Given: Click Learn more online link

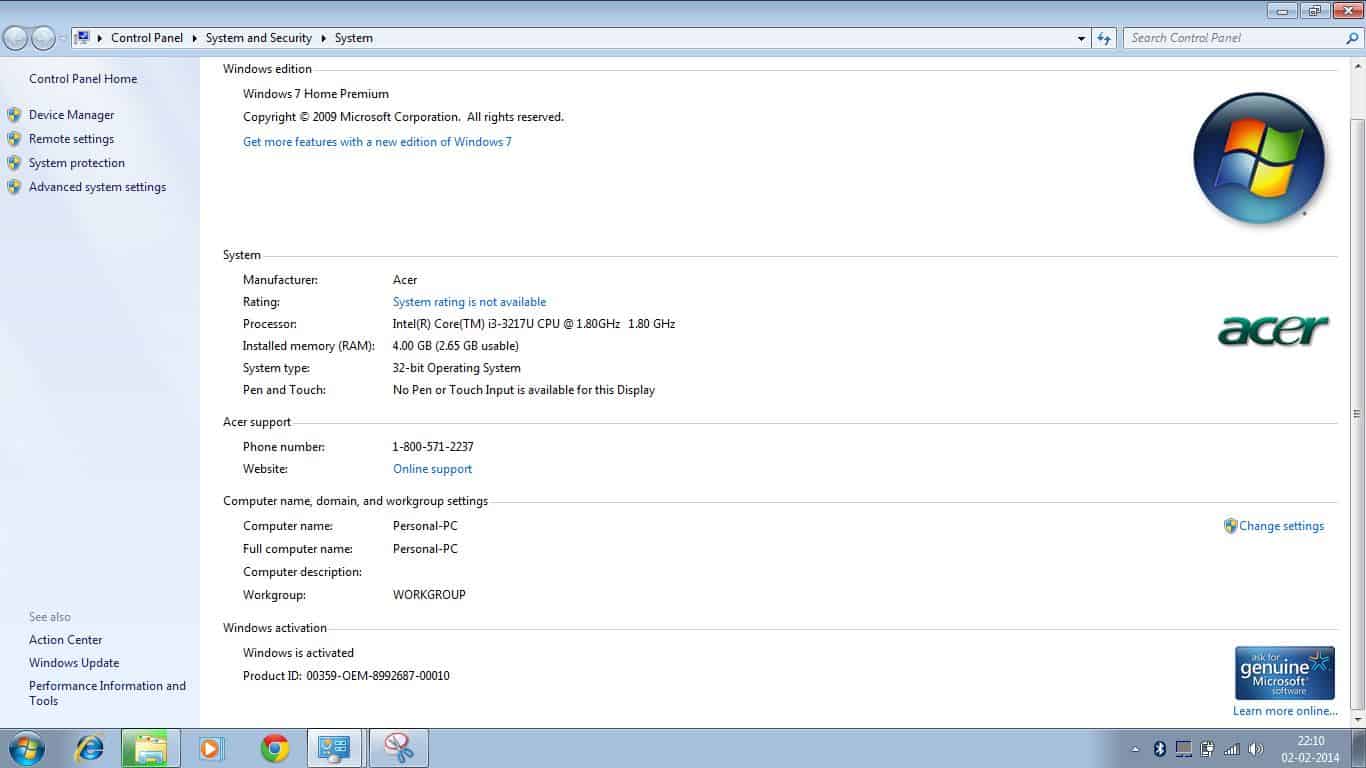Looking at the screenshot, I should pos(1285,711).
